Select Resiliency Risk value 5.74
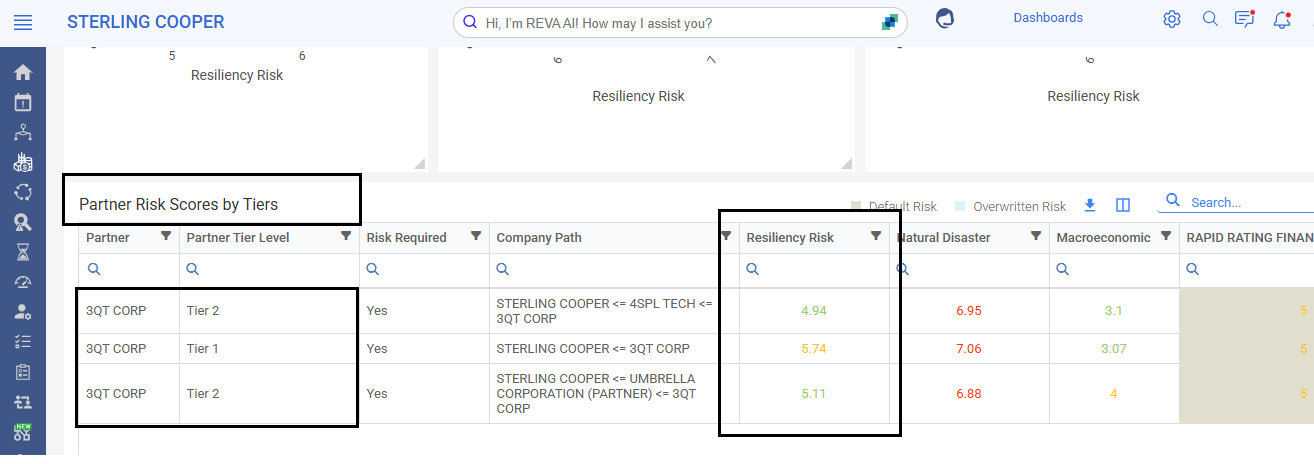 click(814, 349)
